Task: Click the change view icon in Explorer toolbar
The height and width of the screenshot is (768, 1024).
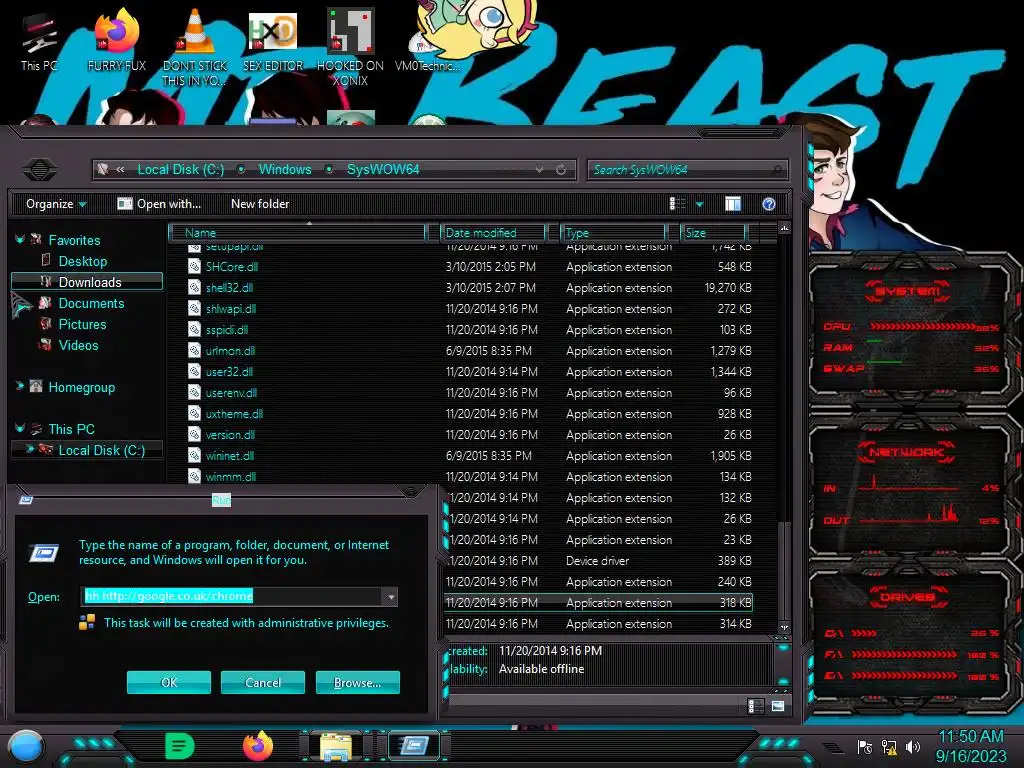Action: point(677,204)
